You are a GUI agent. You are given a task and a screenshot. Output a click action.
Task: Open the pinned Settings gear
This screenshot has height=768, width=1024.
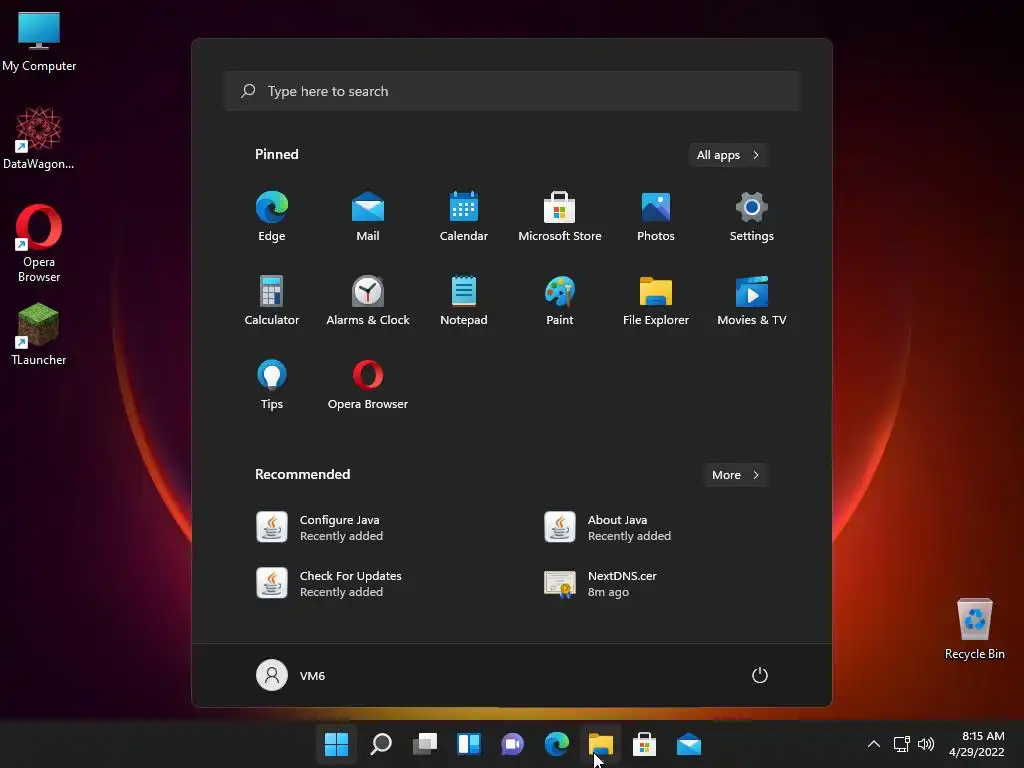coord(752,216)
